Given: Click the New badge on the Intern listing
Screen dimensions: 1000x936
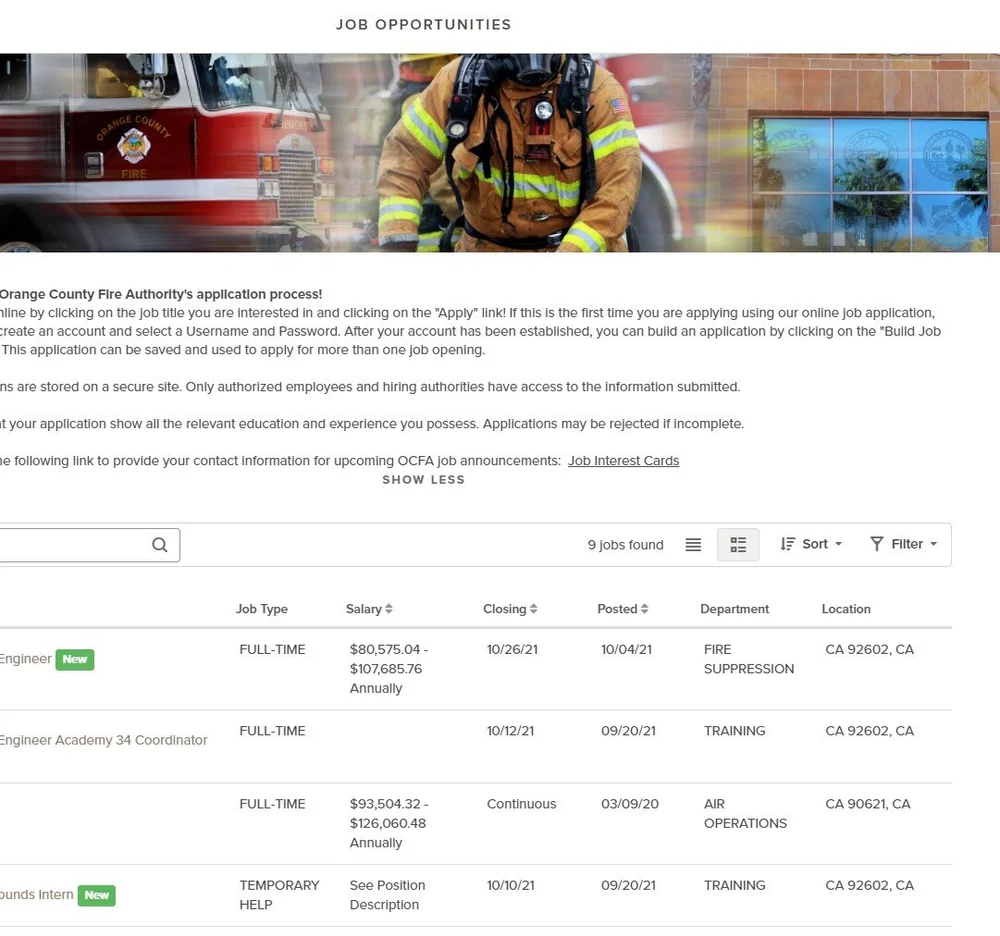Looking at the screenshot, I should click(96, 895).
